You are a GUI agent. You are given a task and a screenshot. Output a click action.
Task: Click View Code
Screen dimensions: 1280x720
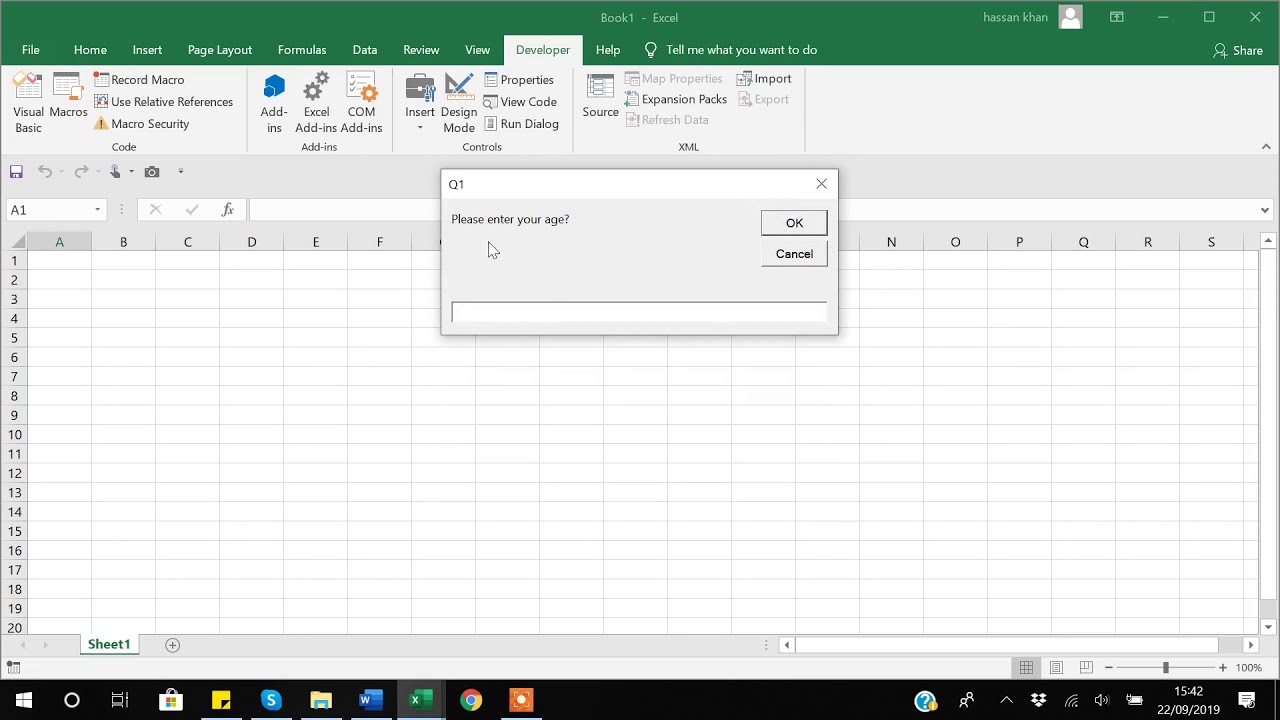tap(520, 101)
